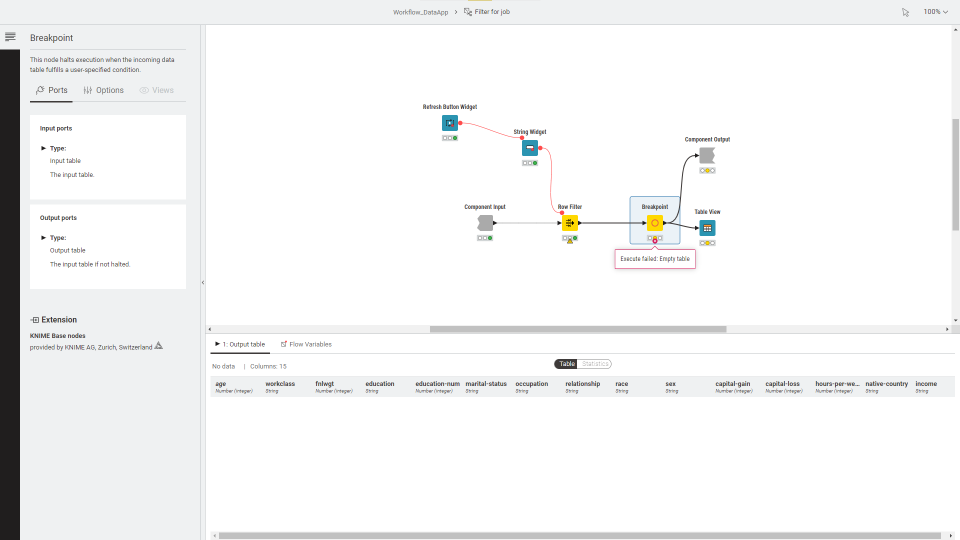
Task: Collapse the left panel with arrow handle
Action: click(x=203, y=283)
